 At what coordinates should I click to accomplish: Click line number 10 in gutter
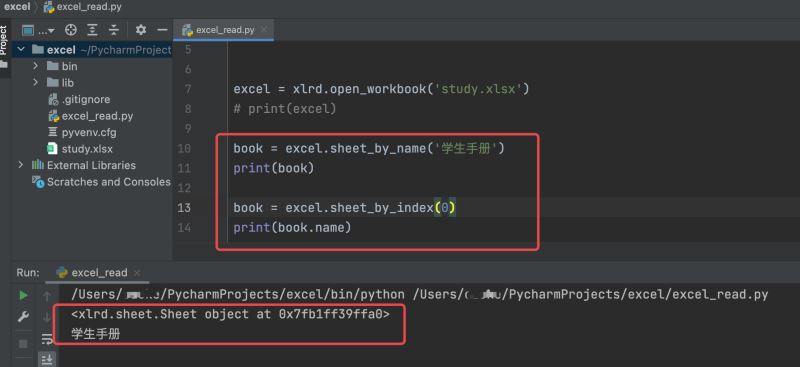click(185, 149)
